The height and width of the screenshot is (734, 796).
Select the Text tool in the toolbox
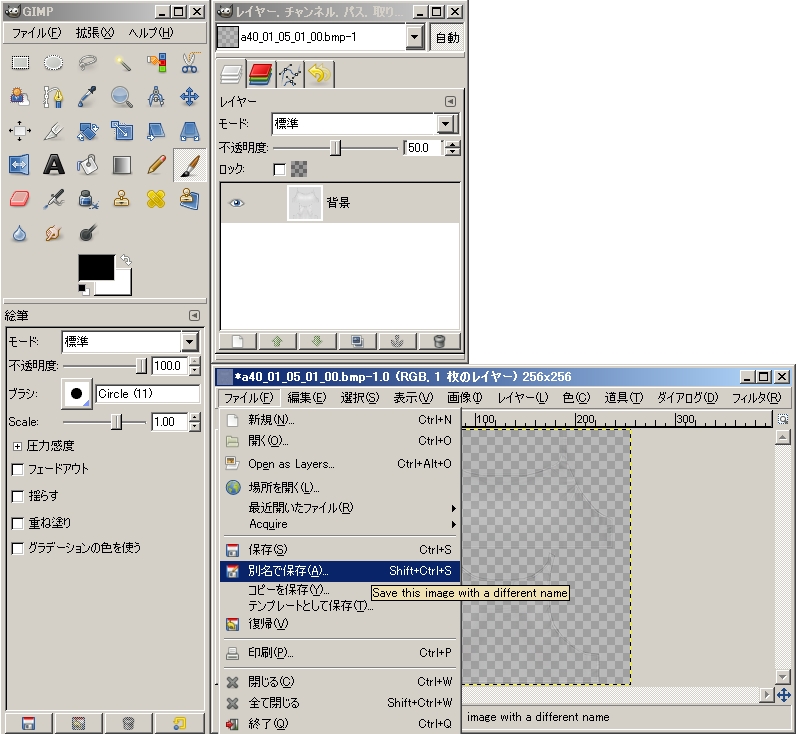click(54, 164)
